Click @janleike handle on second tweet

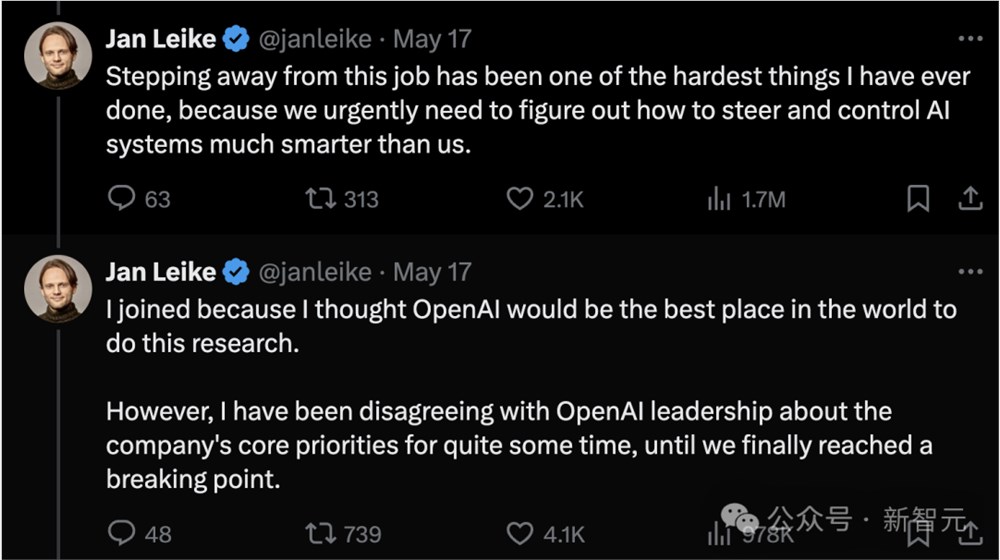point(315,271)
